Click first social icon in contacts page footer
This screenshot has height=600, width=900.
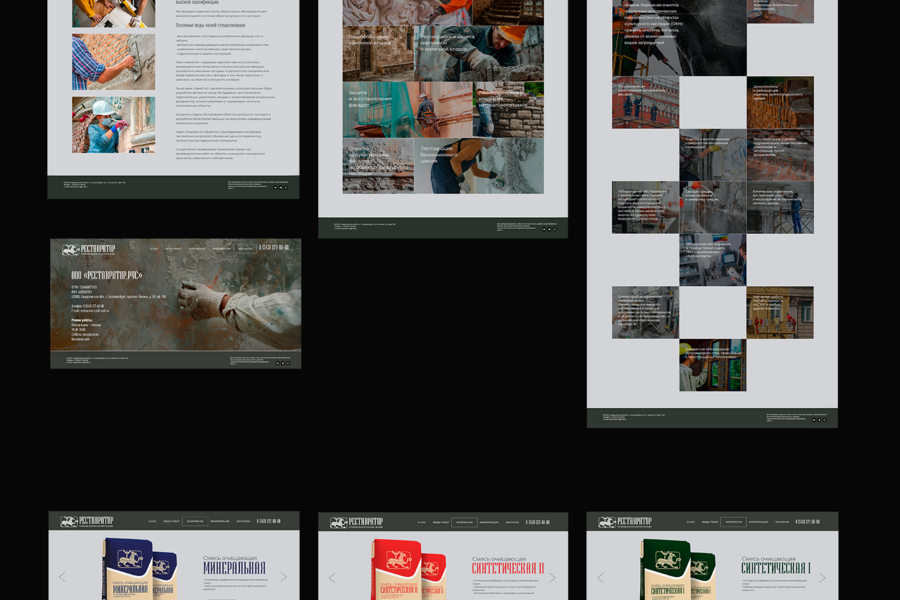[277, 363]
